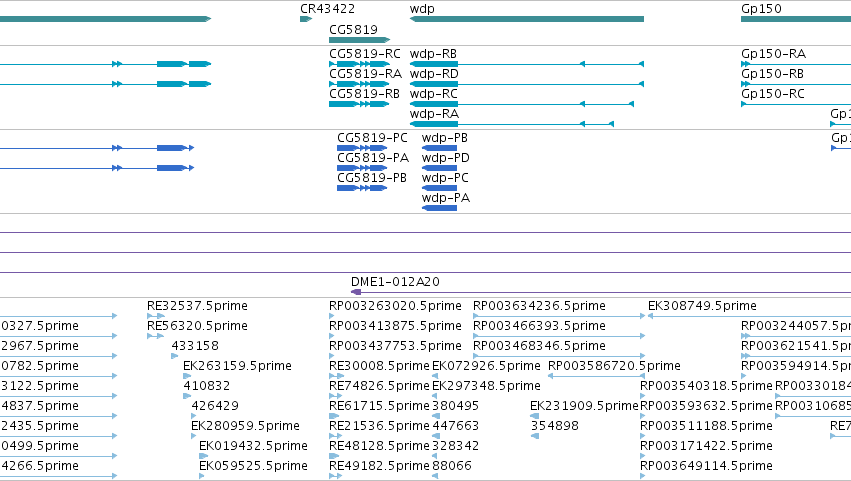Image resolution: width=851 pixels, height=481 pixels.
Task: Select the CG5819 gene feature bar
Action: [x=359, y=40]
